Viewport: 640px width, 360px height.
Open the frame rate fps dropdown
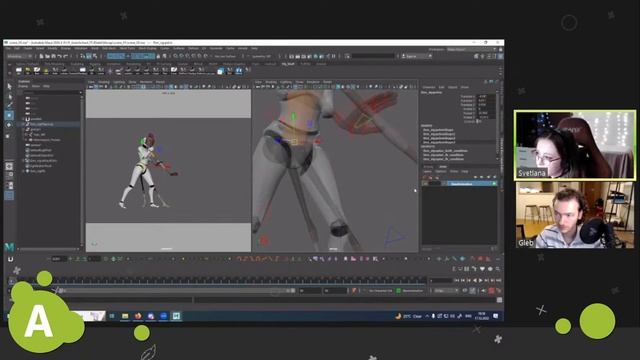[x=446, y=291]
